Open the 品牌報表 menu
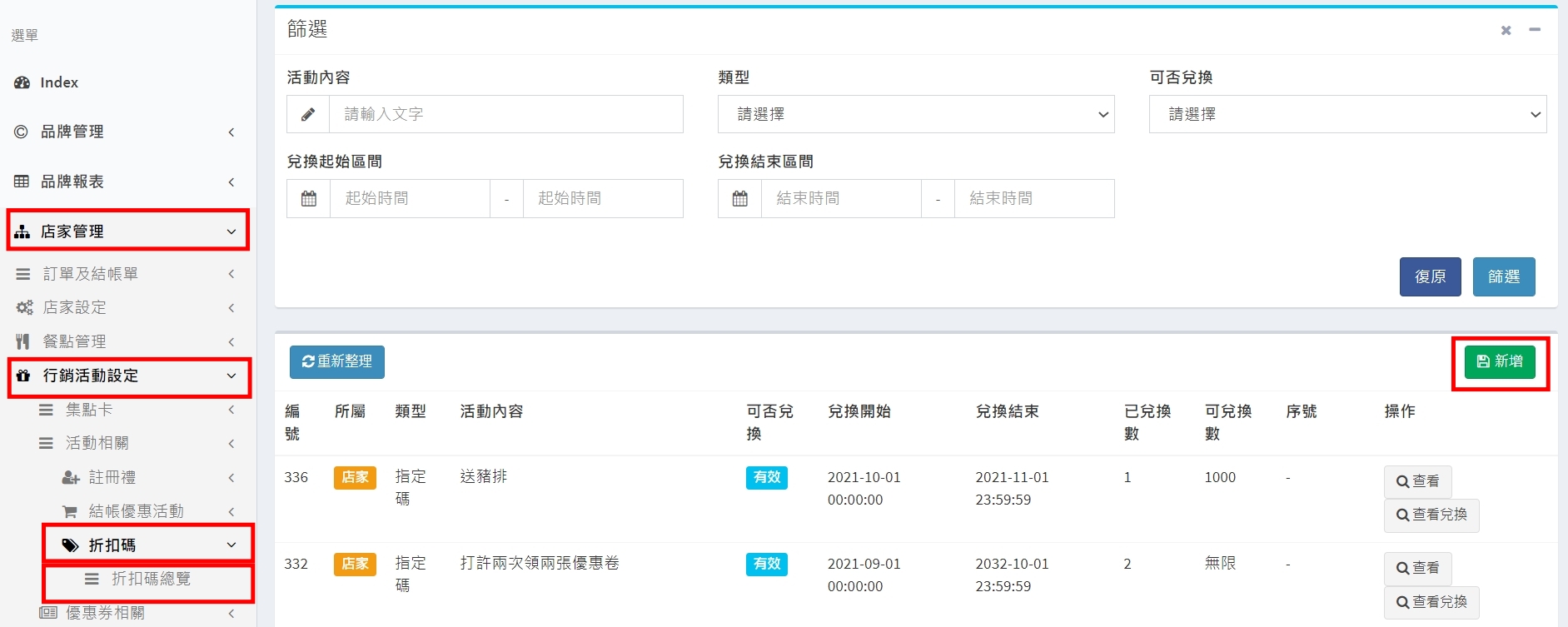The width and height of the screenshot is (1568, 627). click(125, 182)
